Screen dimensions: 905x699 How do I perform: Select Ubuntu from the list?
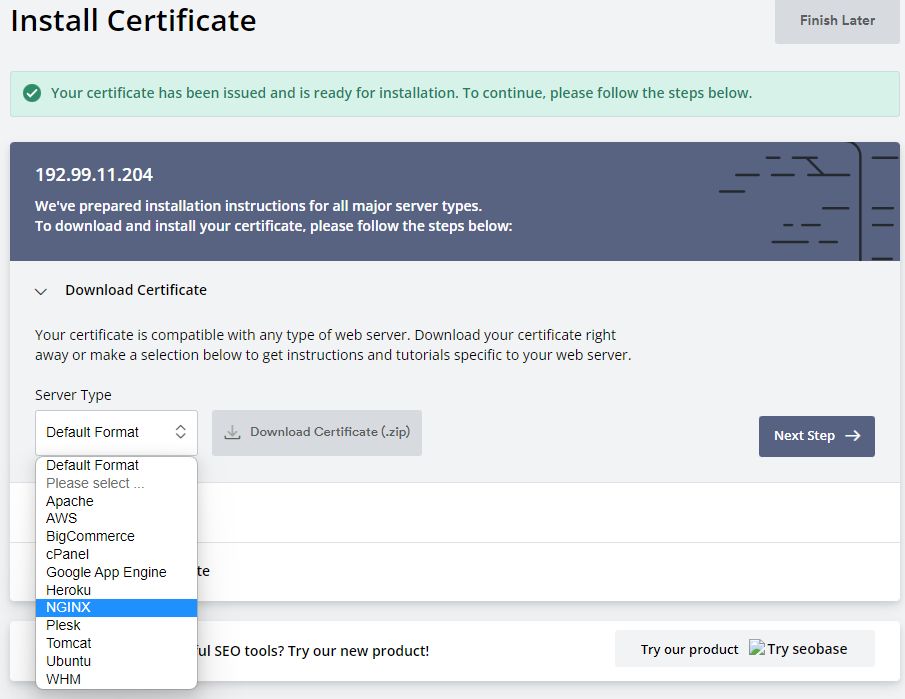117,661
